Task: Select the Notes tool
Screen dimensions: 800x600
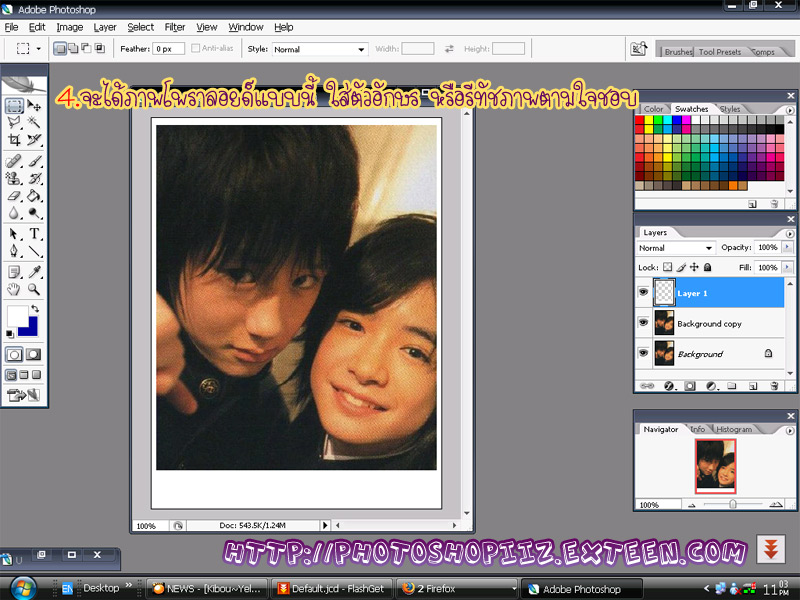Action: coord(14,272)
